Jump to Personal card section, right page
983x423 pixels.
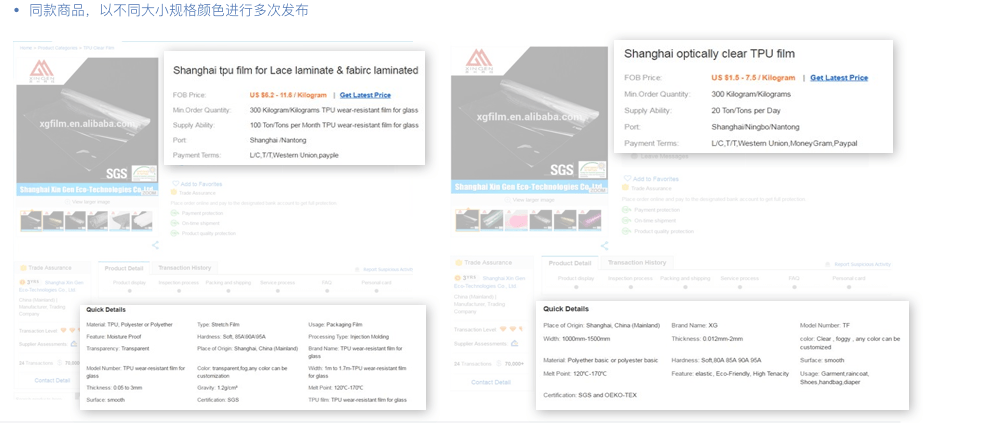[849, 279]
